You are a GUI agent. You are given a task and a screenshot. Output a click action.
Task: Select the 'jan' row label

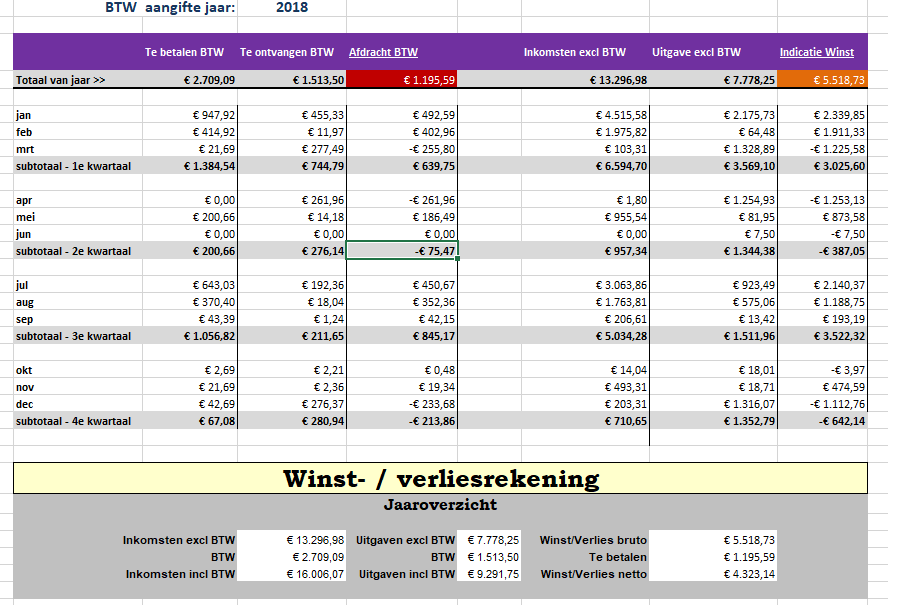(23, 115)
